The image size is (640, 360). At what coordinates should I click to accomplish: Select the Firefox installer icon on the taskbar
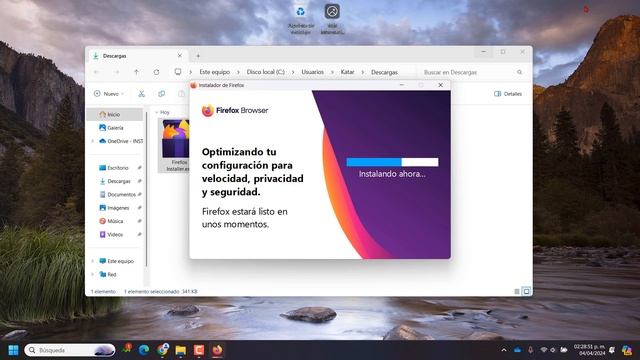pyautogui.click(x=218, y=350)
